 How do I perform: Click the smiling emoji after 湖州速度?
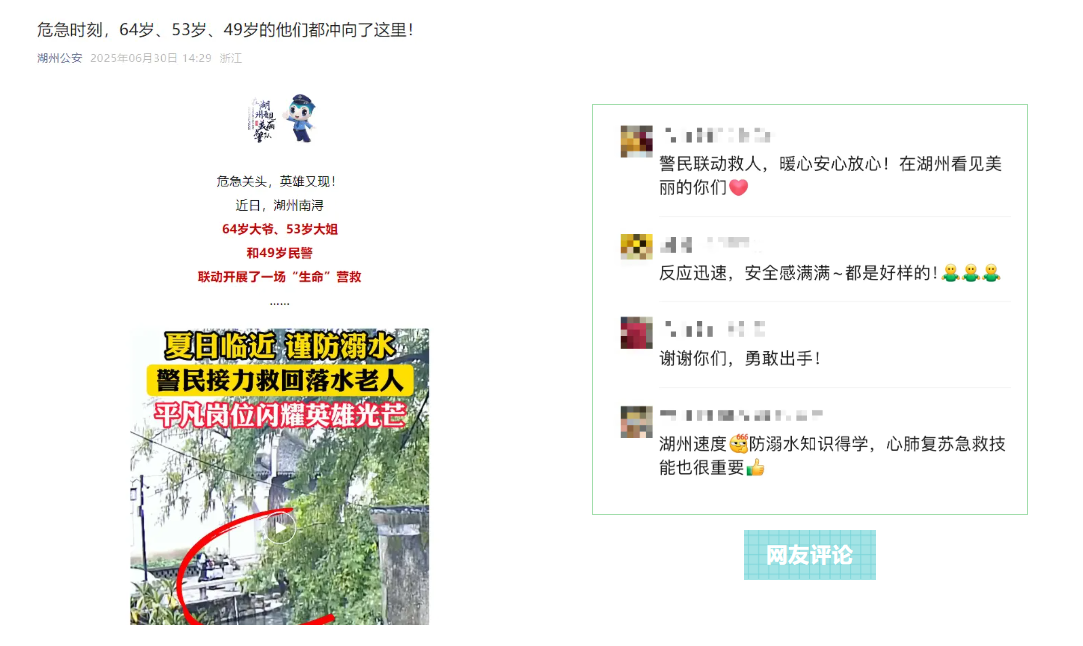tap(738, 443)
